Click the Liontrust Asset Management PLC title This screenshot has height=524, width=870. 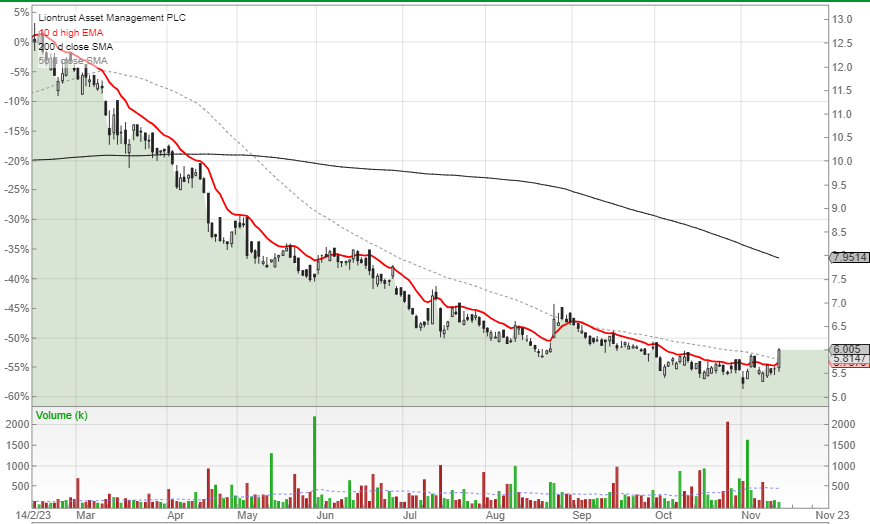[112, 18]
